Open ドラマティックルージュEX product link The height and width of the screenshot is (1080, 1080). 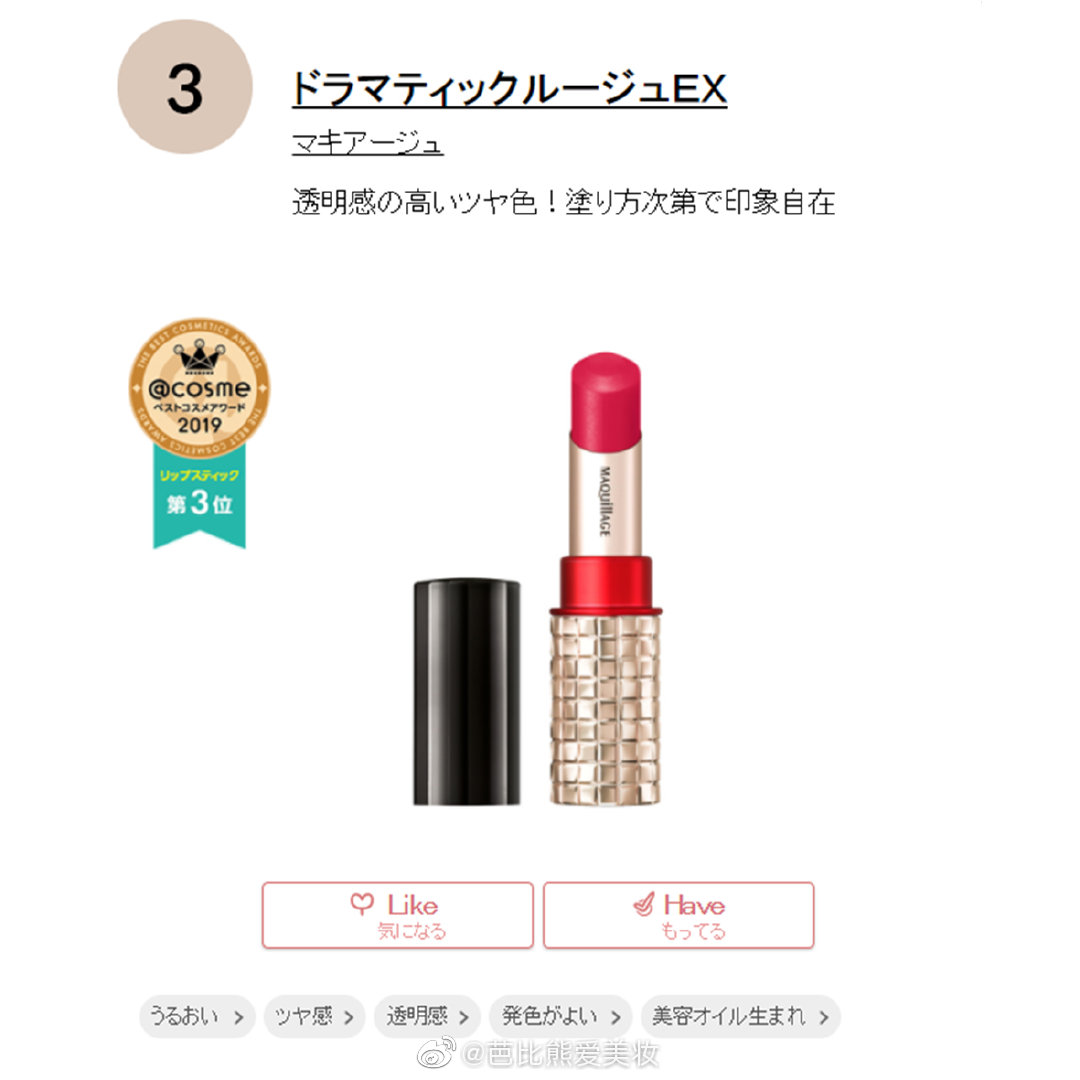click(509, 88)
